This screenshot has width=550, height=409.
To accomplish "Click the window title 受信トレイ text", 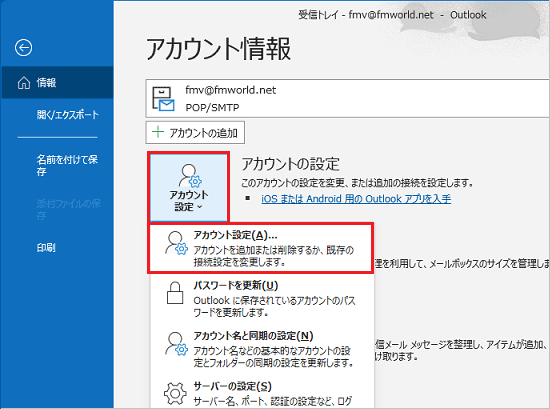I will tap(318, 15).
